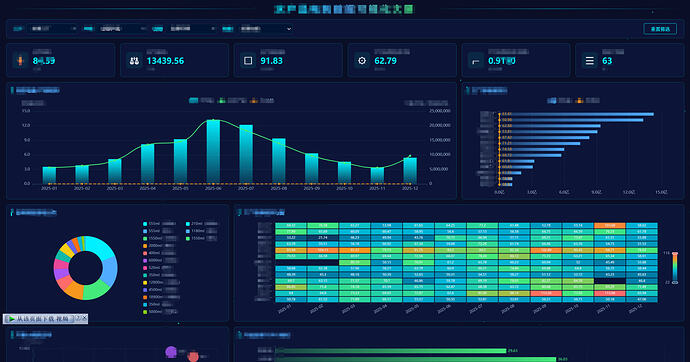
Task: Click the purple bubble in the bottom-left chart
Action: [x=171, y=351]
